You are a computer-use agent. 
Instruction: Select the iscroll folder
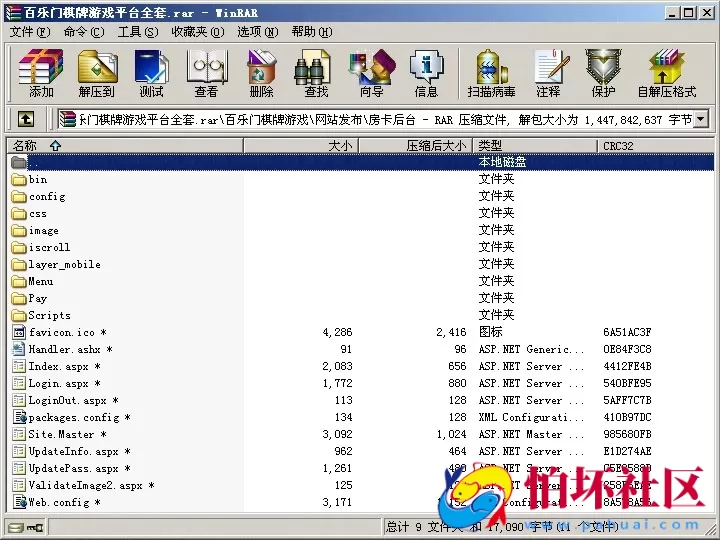click(x=40, y=248)
